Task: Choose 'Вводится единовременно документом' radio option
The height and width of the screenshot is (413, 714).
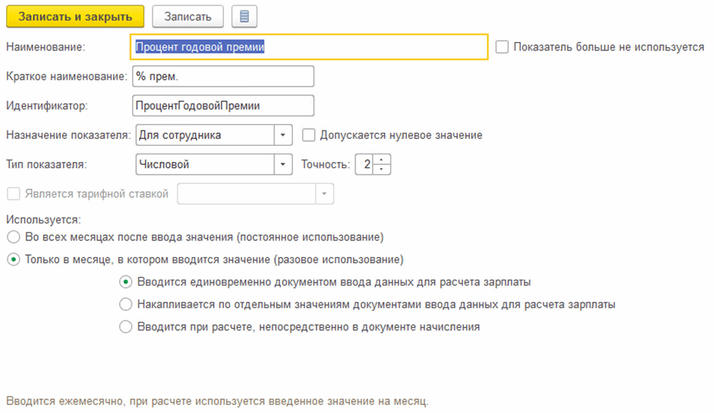Action: coord(125,282)
